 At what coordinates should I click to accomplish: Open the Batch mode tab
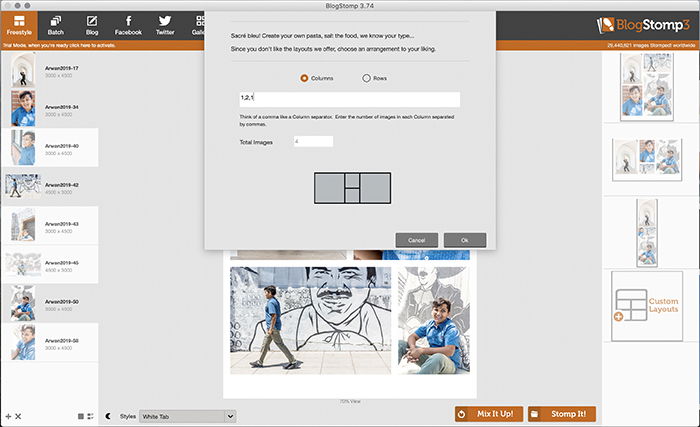56,25
